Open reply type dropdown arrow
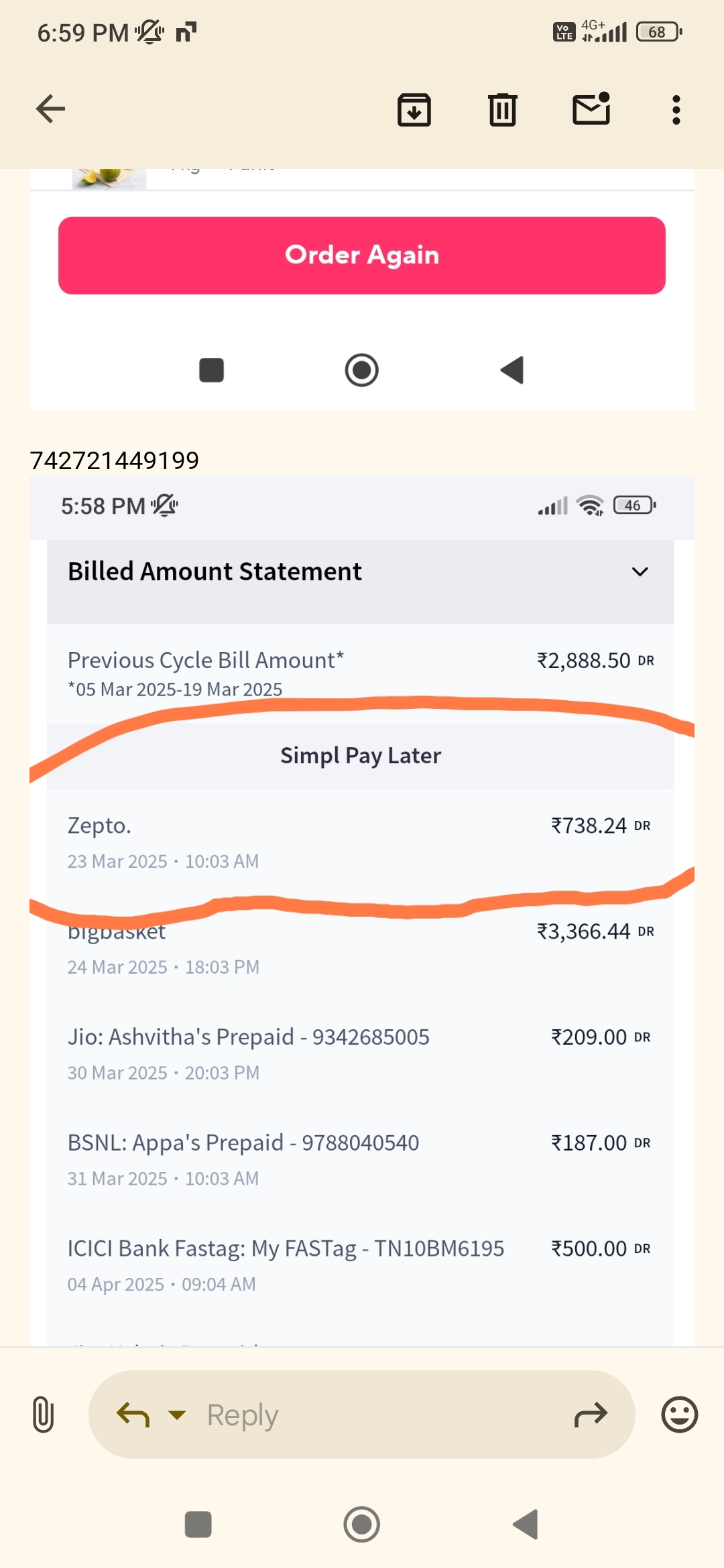Image resolution: width=724 pixels, height=1568 pixels. coord(177,1415)
